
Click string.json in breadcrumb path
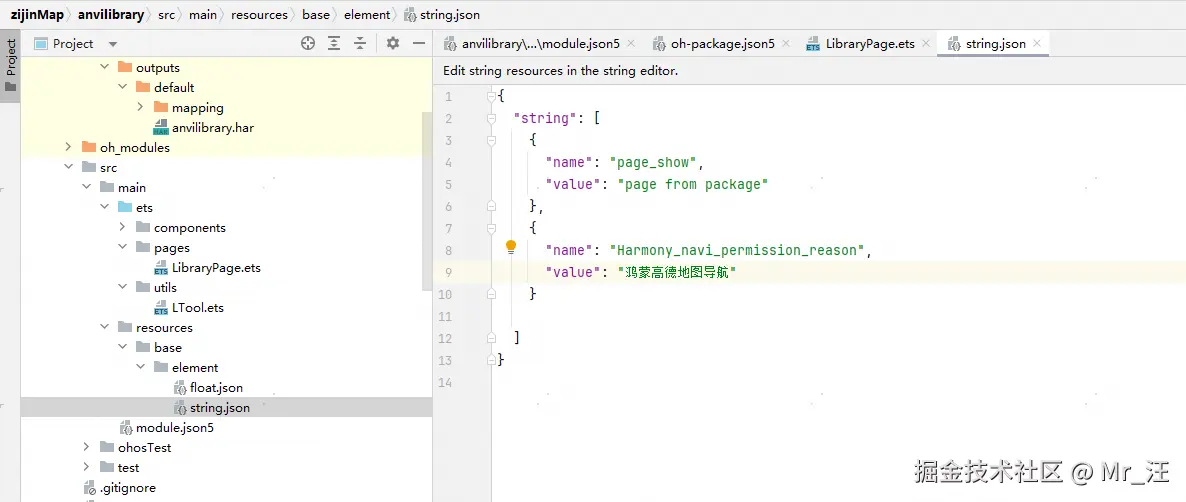(x=442, y=14)
